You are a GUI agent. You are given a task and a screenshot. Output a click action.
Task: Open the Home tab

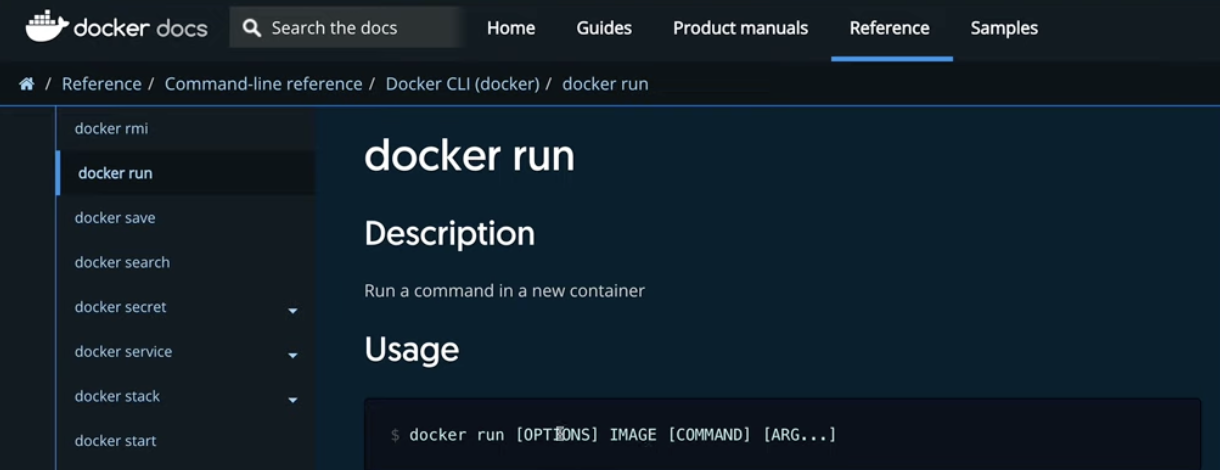[x=511, y=28]
